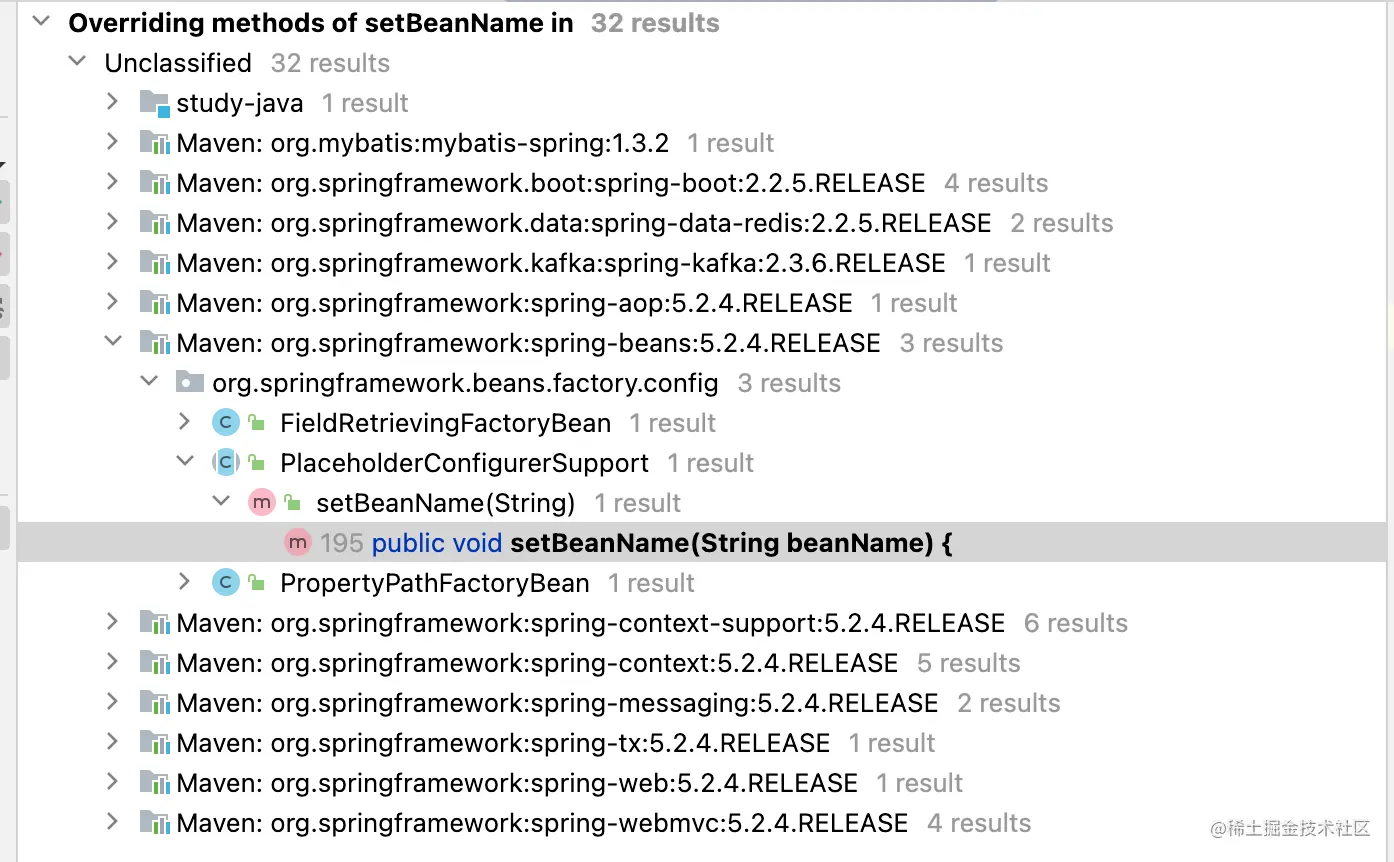The width and height of the screenshot is (1394, 862).
Task: Click the spring-webmvc Maven library icon
Action: click(x=154, y=823)
